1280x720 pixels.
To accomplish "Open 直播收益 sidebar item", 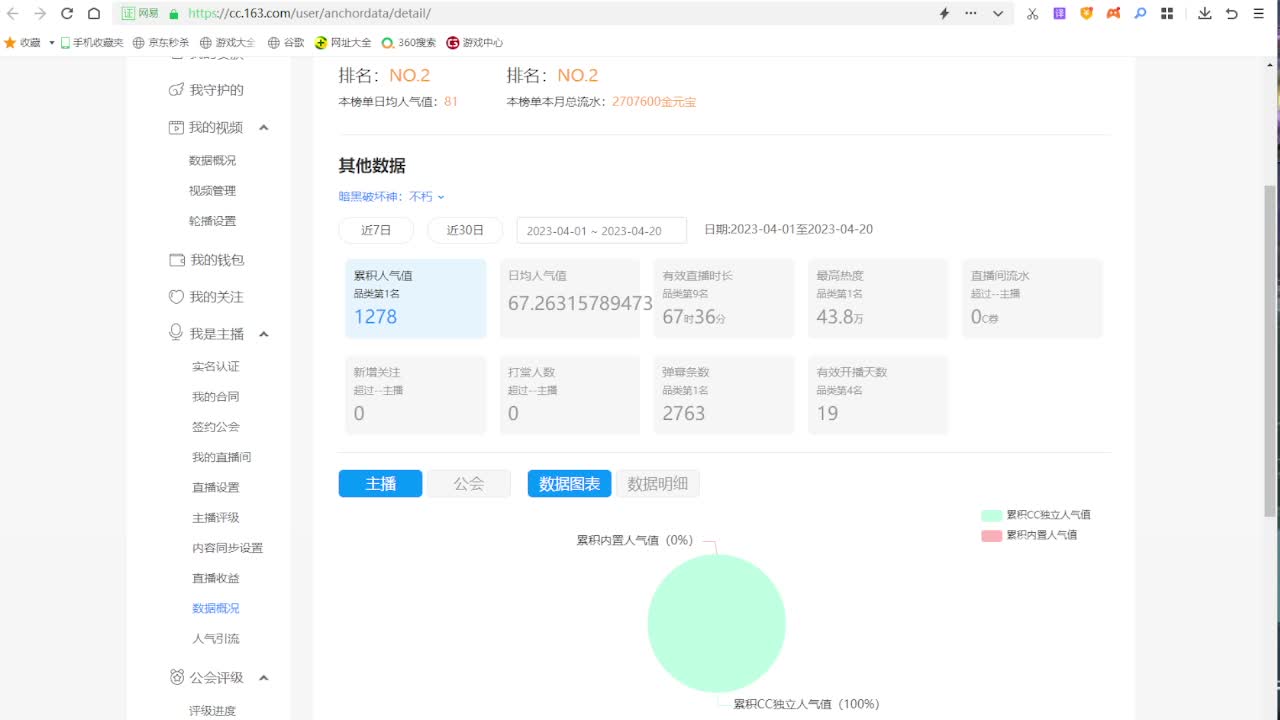I will [x=216, y=578].
